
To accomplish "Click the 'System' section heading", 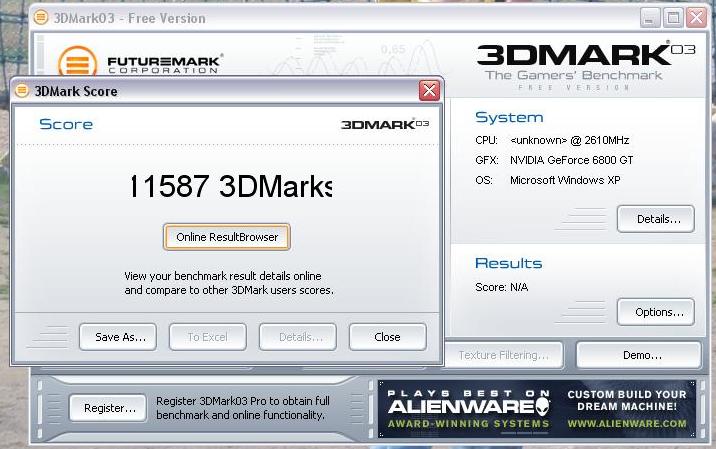I will click(509, 117).
